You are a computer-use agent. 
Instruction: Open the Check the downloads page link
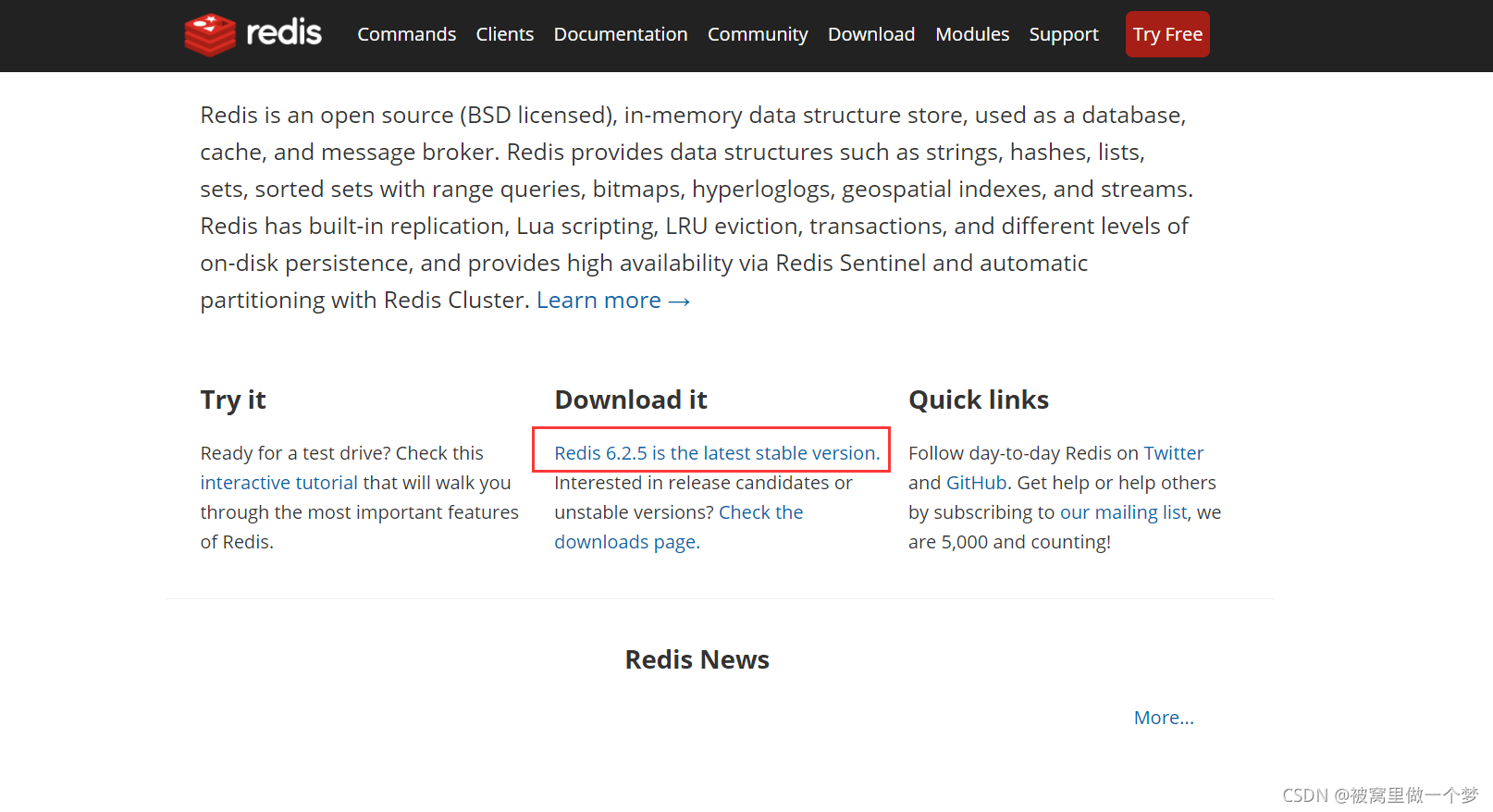click(x=679, y=527)
